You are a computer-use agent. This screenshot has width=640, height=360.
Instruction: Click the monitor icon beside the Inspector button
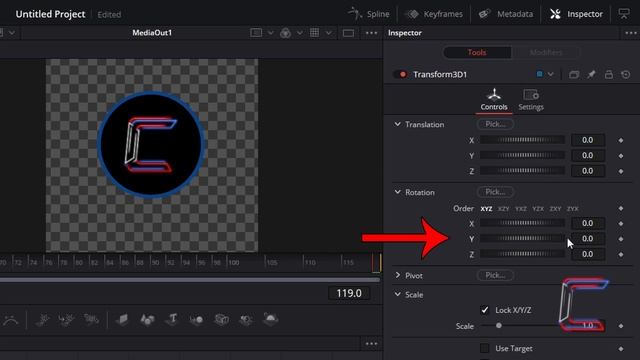pyautogui.click(x=624, y=14)
